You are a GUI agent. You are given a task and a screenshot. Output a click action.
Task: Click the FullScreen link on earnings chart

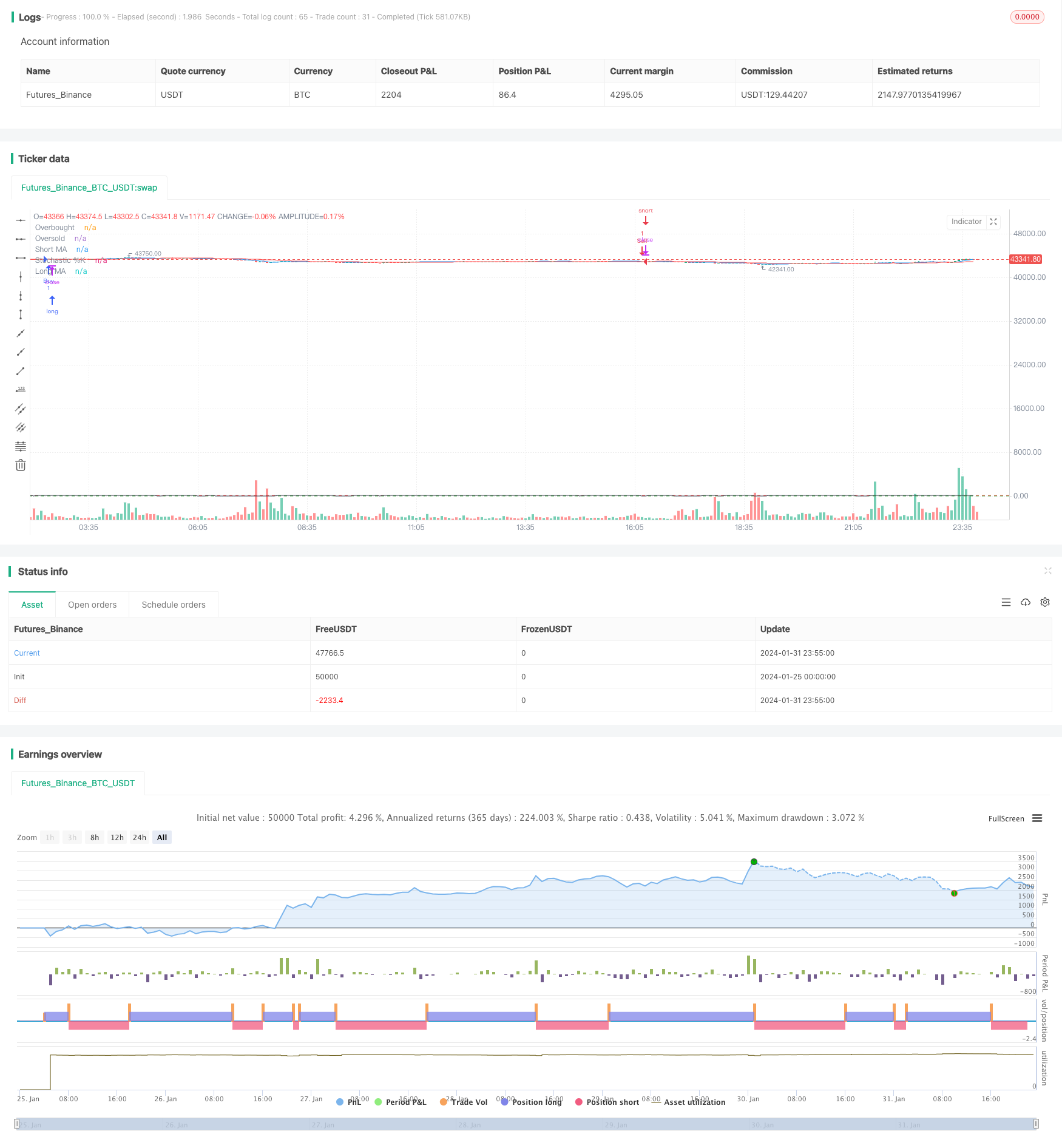coord(1006,818)
